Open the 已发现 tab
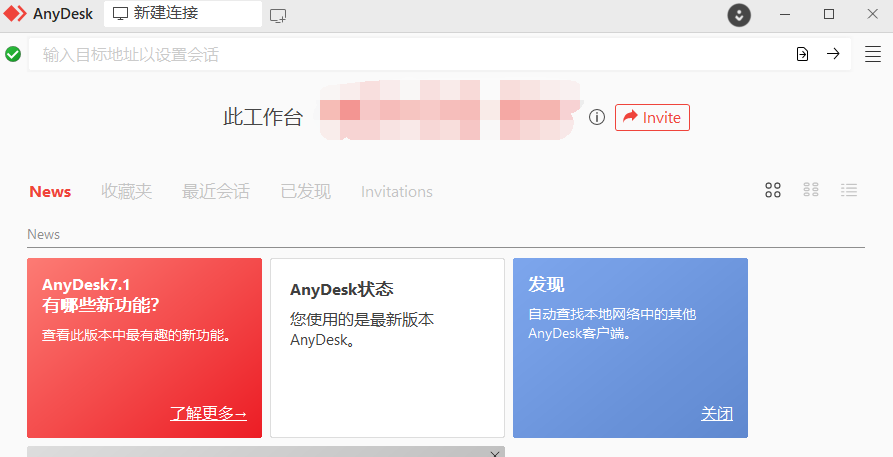This screenshot has width=893, height=457. (x=306, y=191)
